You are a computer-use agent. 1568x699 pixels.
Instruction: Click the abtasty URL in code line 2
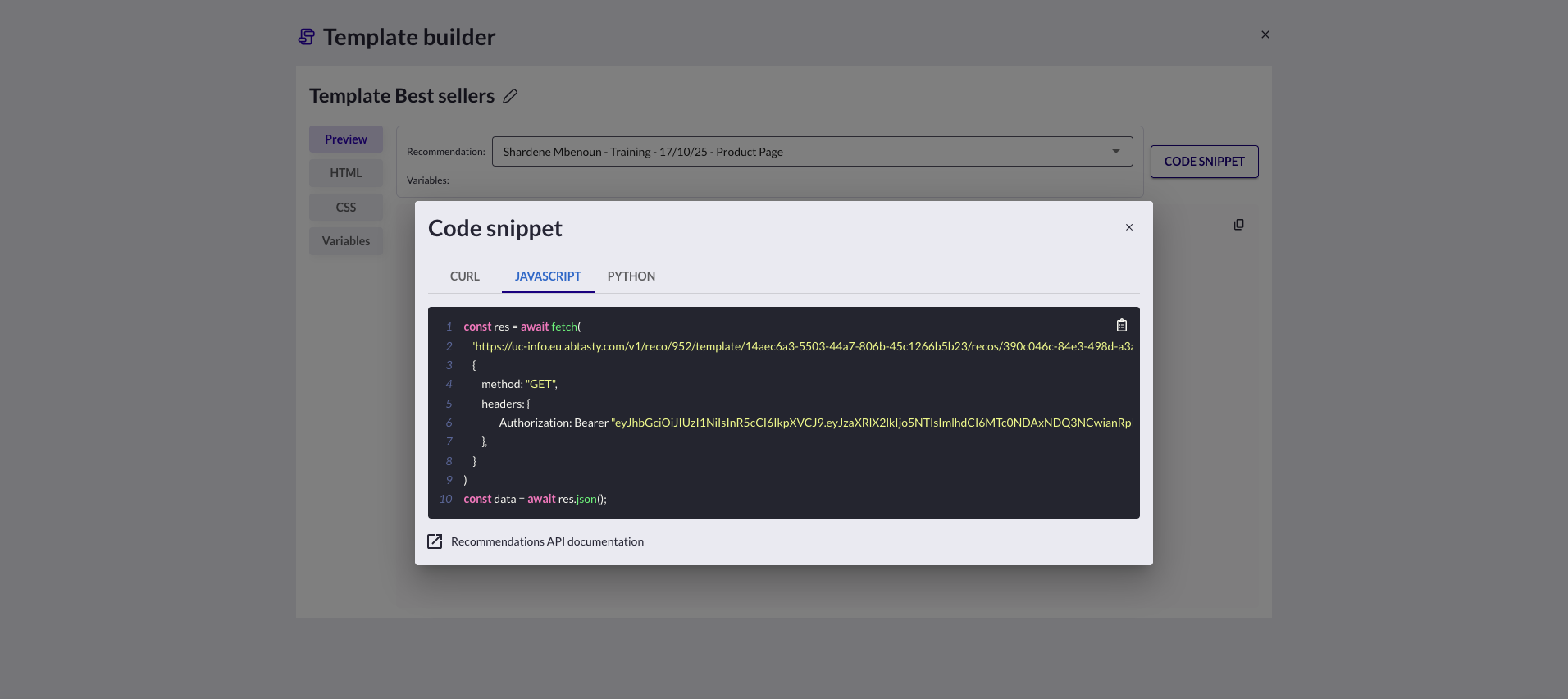coord(802,346)
